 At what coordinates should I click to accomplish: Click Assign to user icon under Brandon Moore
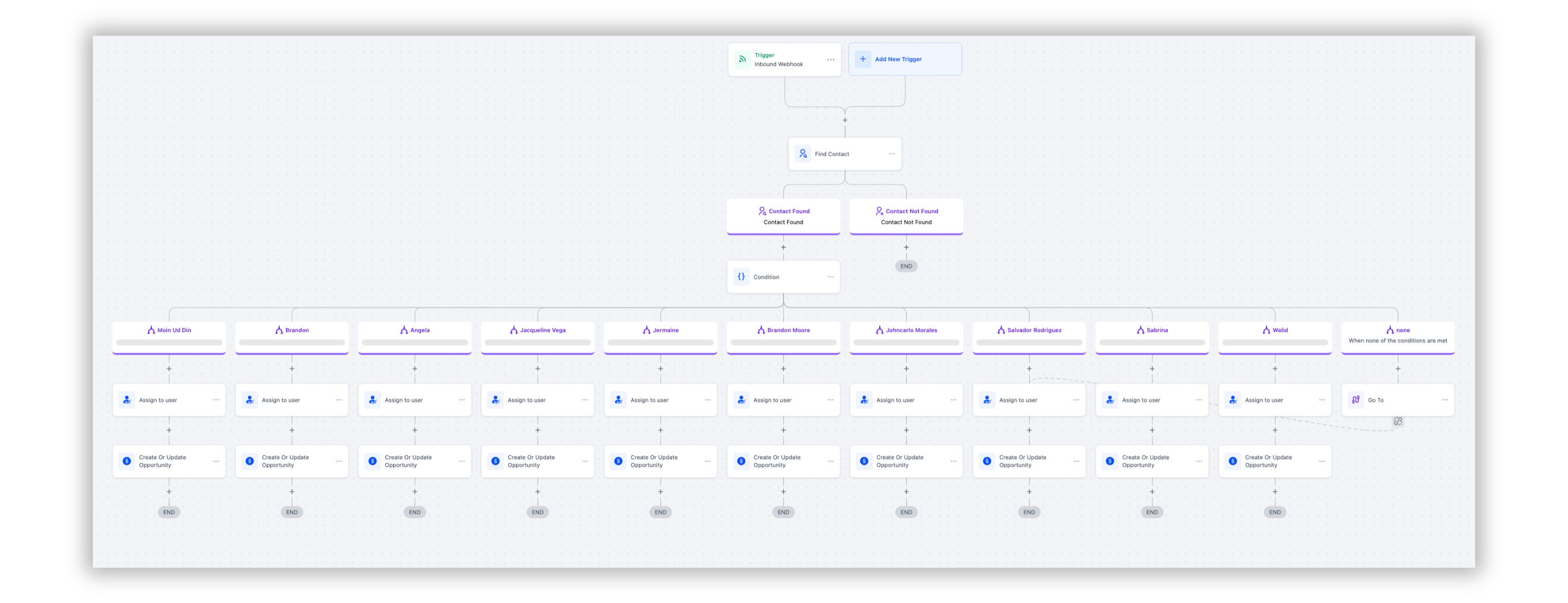(x=741, y=400)
